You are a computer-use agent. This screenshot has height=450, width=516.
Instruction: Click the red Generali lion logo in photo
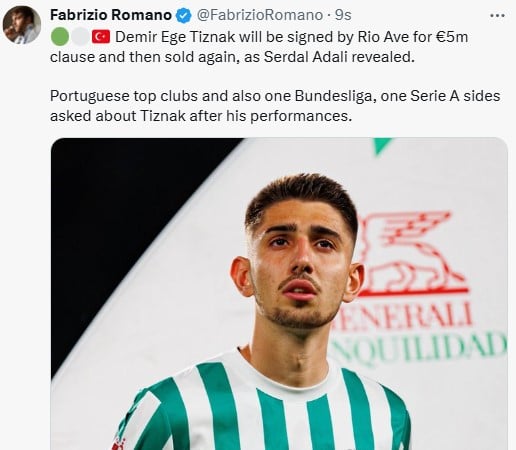(x=412, y=253)
